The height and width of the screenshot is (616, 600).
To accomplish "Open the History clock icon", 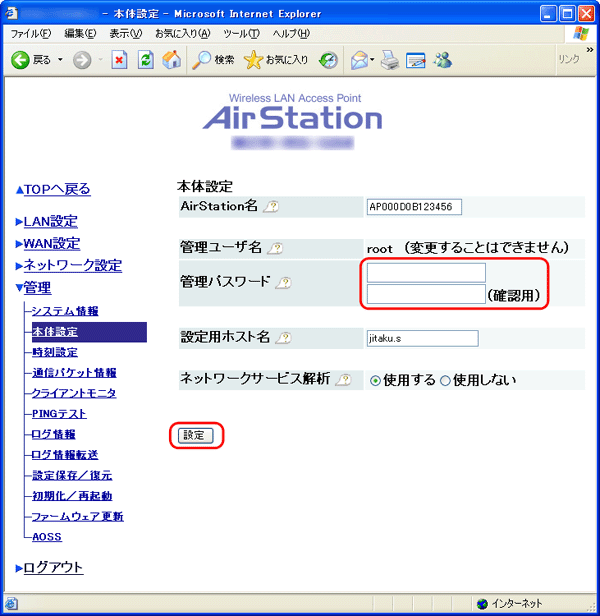I will (x=328, y=60).
